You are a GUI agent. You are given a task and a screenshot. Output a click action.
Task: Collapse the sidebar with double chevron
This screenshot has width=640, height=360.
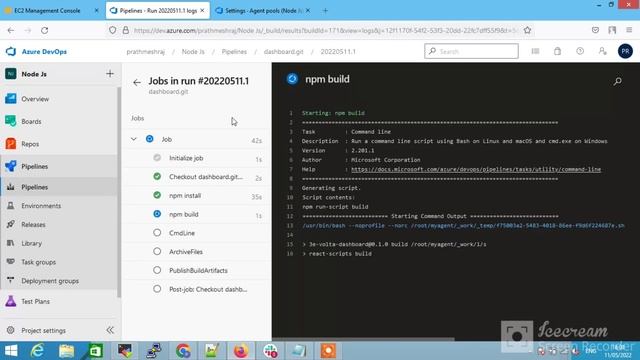coord(110,330)
